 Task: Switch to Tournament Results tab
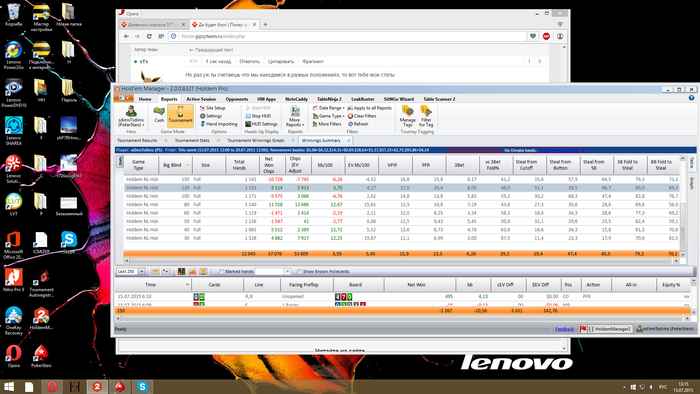(137, 141)
